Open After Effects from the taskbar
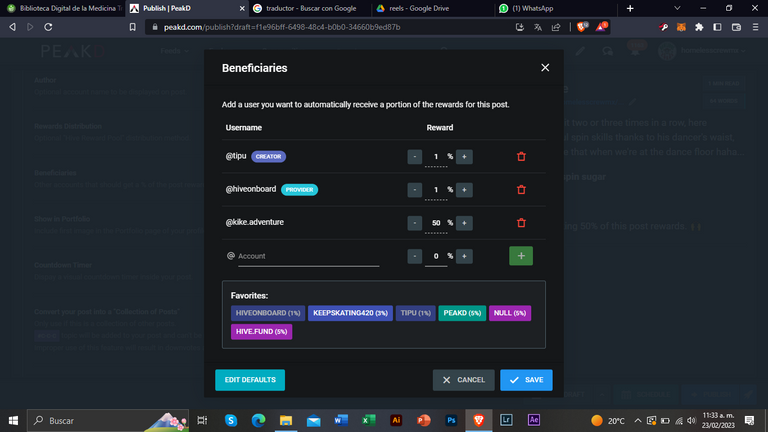This screenshot has height=432, width=768. click(x=534, y=420)
